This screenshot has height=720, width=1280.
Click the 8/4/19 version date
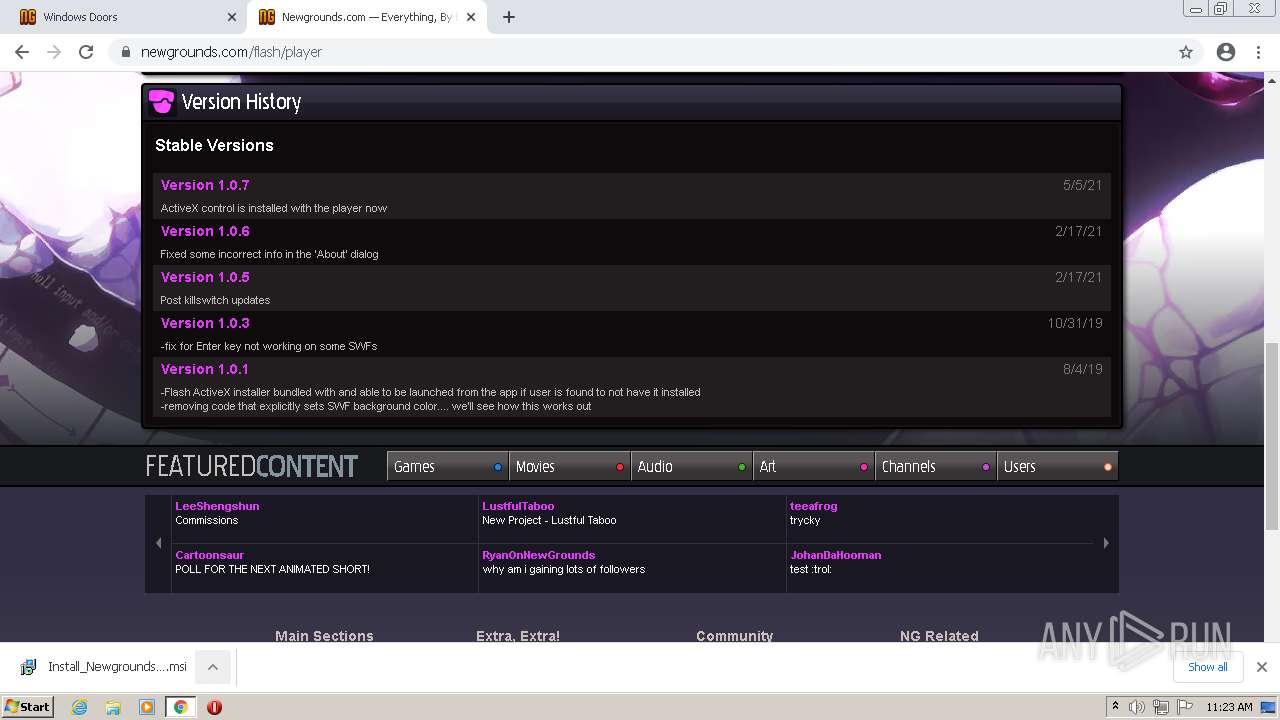click(1082, 369)
